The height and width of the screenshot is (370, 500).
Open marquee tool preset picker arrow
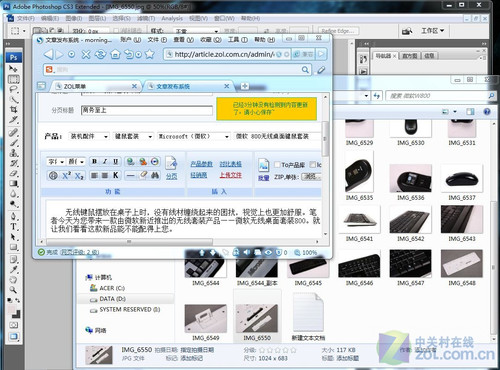[24, 31]
